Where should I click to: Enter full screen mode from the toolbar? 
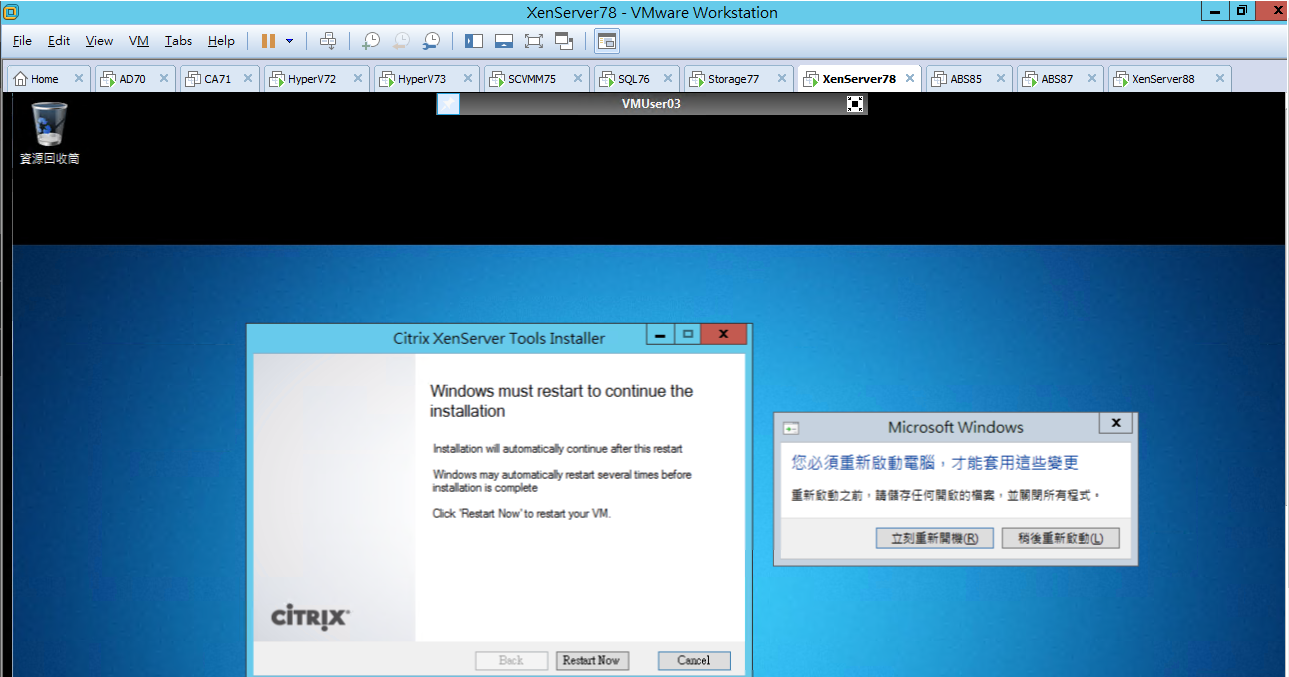click(534, 41)
